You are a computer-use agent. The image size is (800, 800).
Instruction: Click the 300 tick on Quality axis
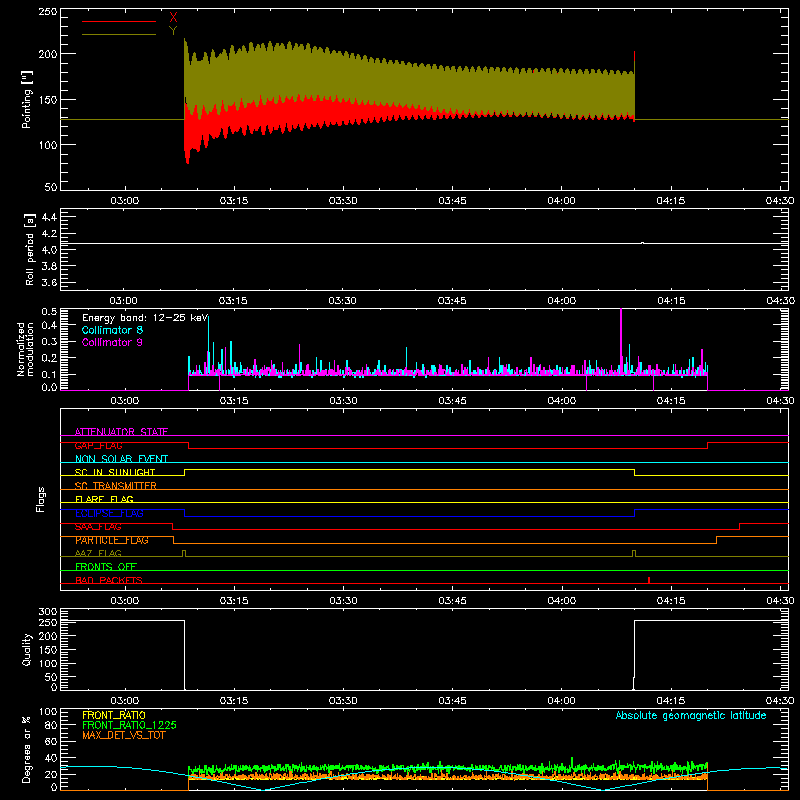click(47, 612)
